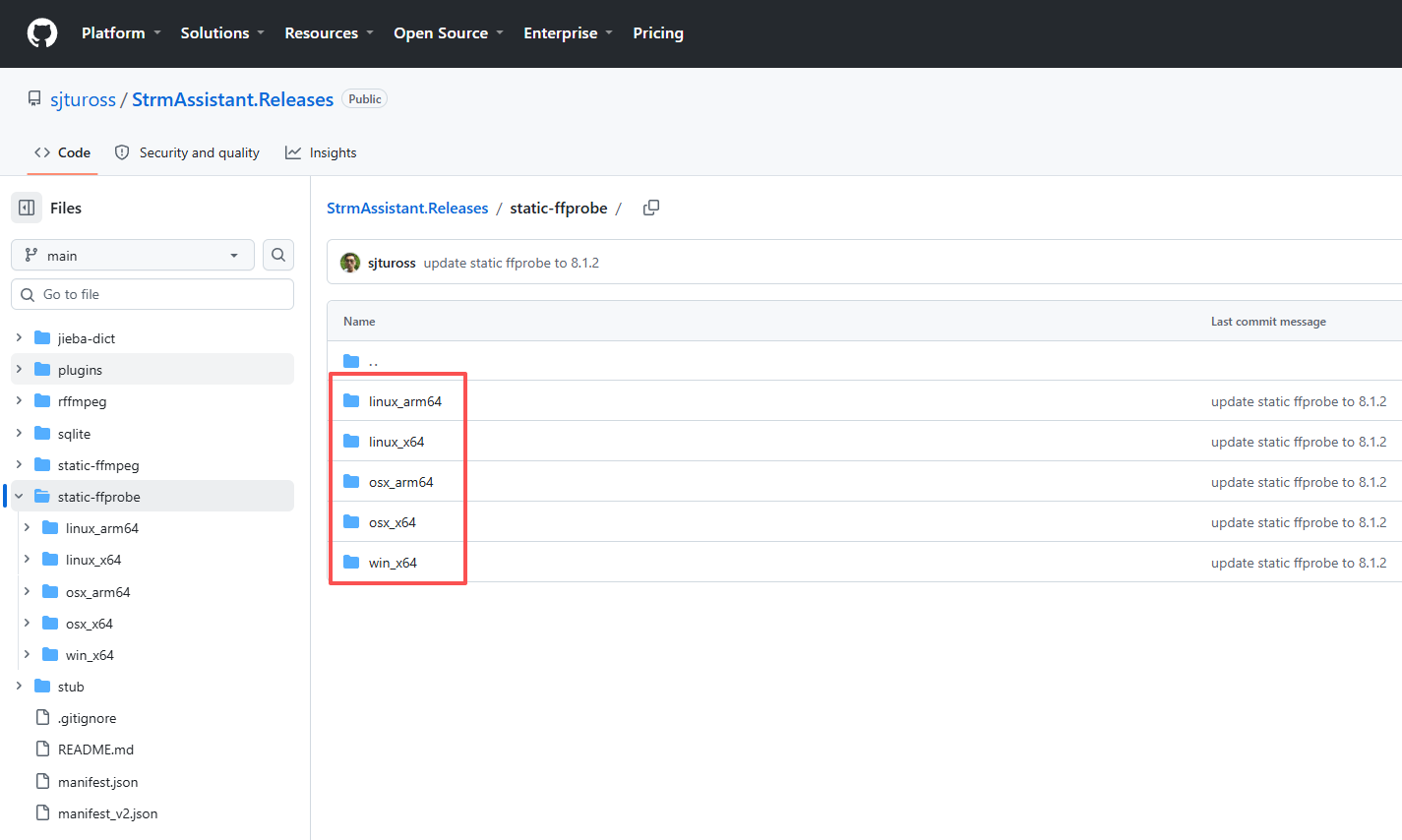
Task: Open the Open Source navigation dropdown
Action: (x=449, y=33)
